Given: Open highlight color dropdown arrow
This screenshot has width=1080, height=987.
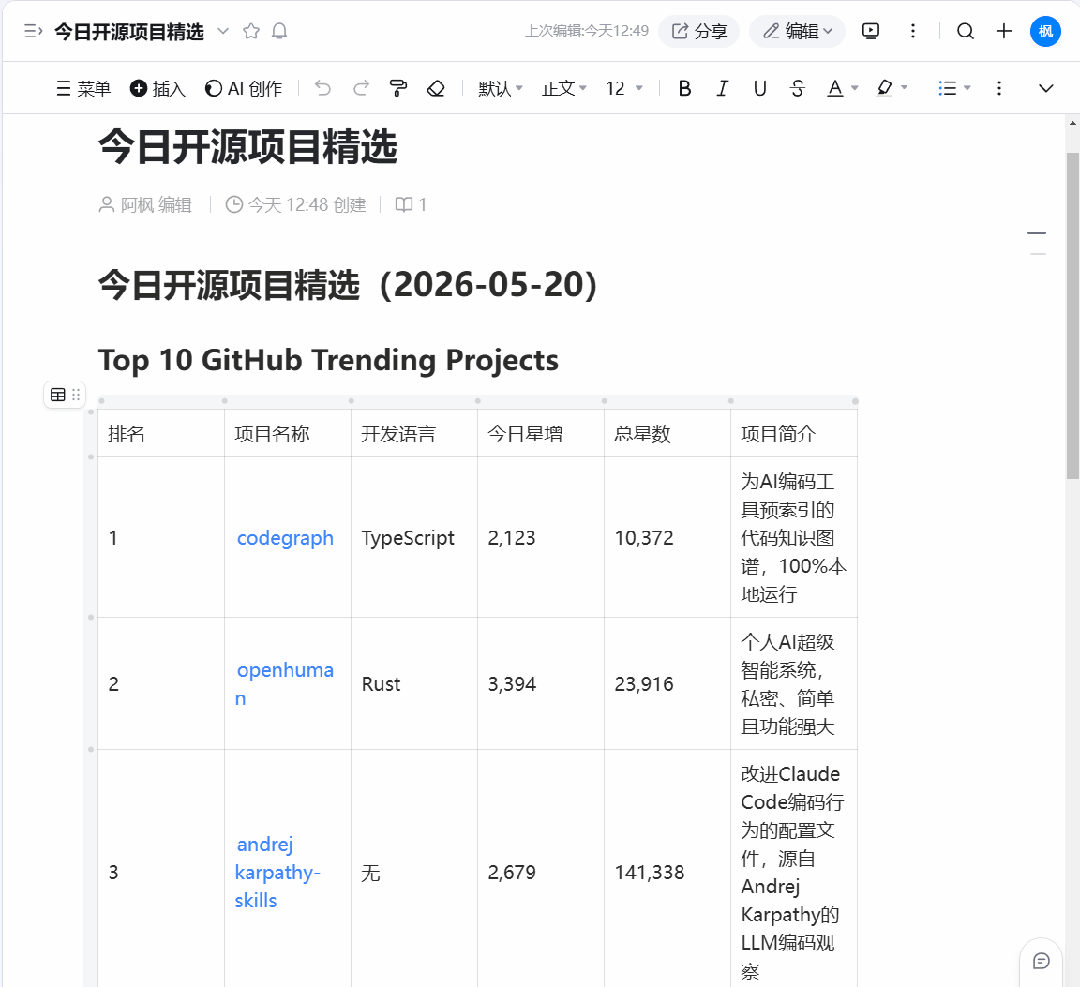Looking at the screenshot, I should point(904,87).
